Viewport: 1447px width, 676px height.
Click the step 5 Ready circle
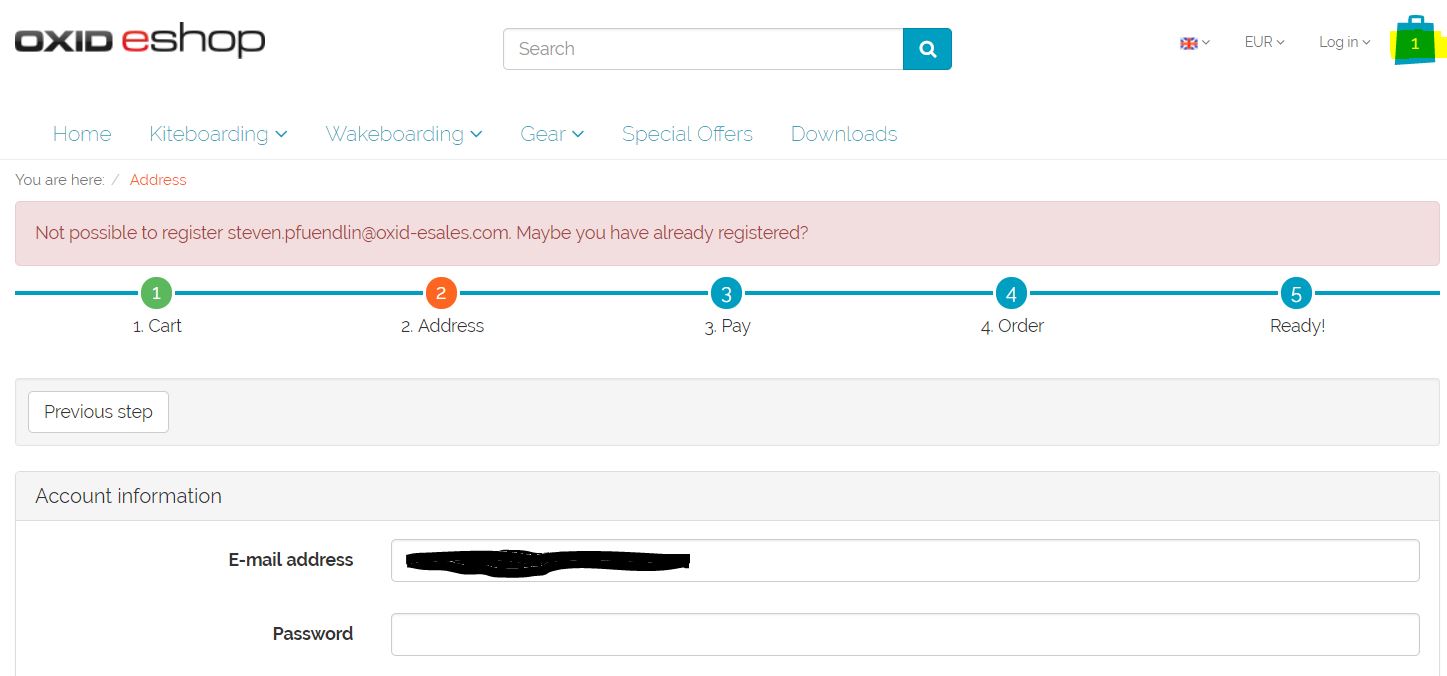click(1296, 293)
